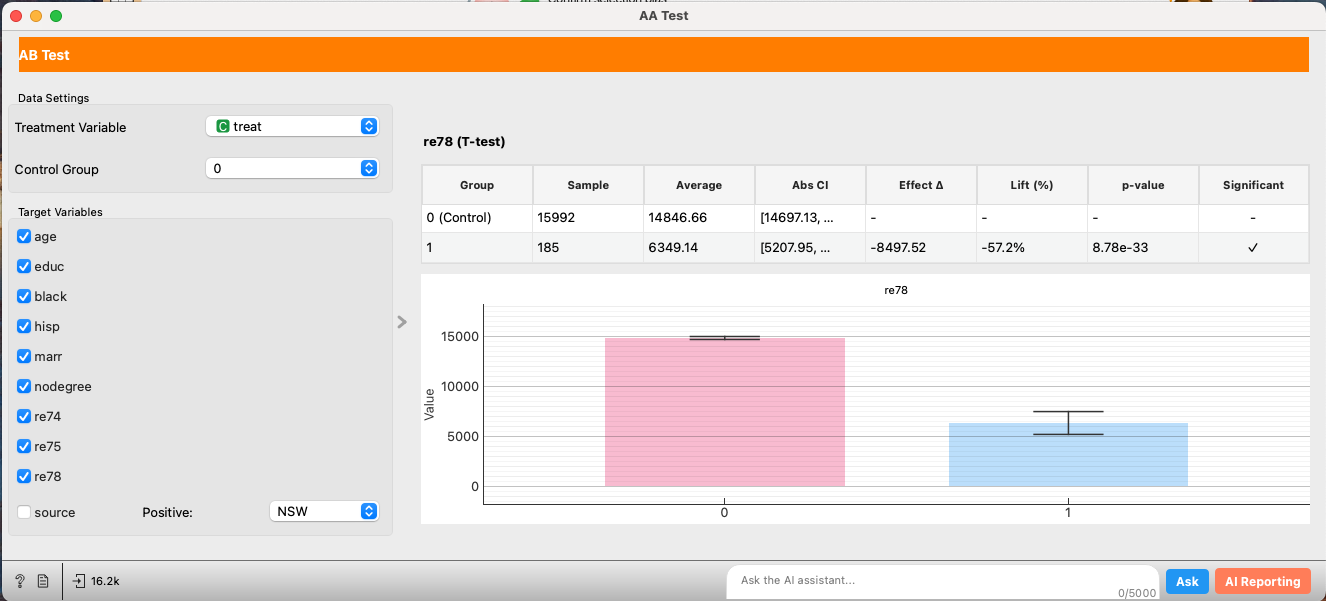Click the help question mark icon
Image resolution: width=1326 pixels, height=601 pixels.
pyautogui.click(x=20, y=581)
